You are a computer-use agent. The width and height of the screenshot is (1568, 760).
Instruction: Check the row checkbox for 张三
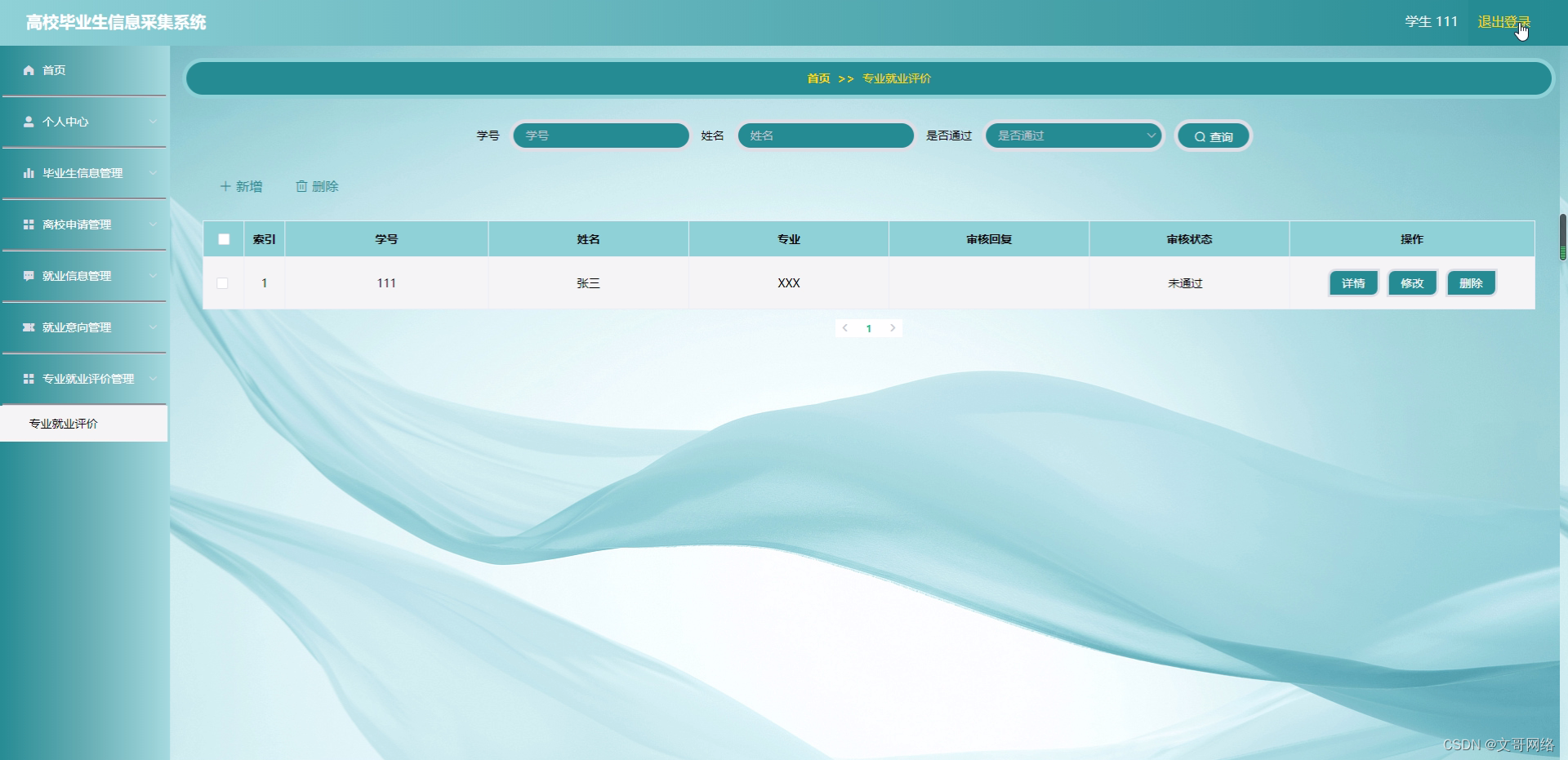point(224,283)
